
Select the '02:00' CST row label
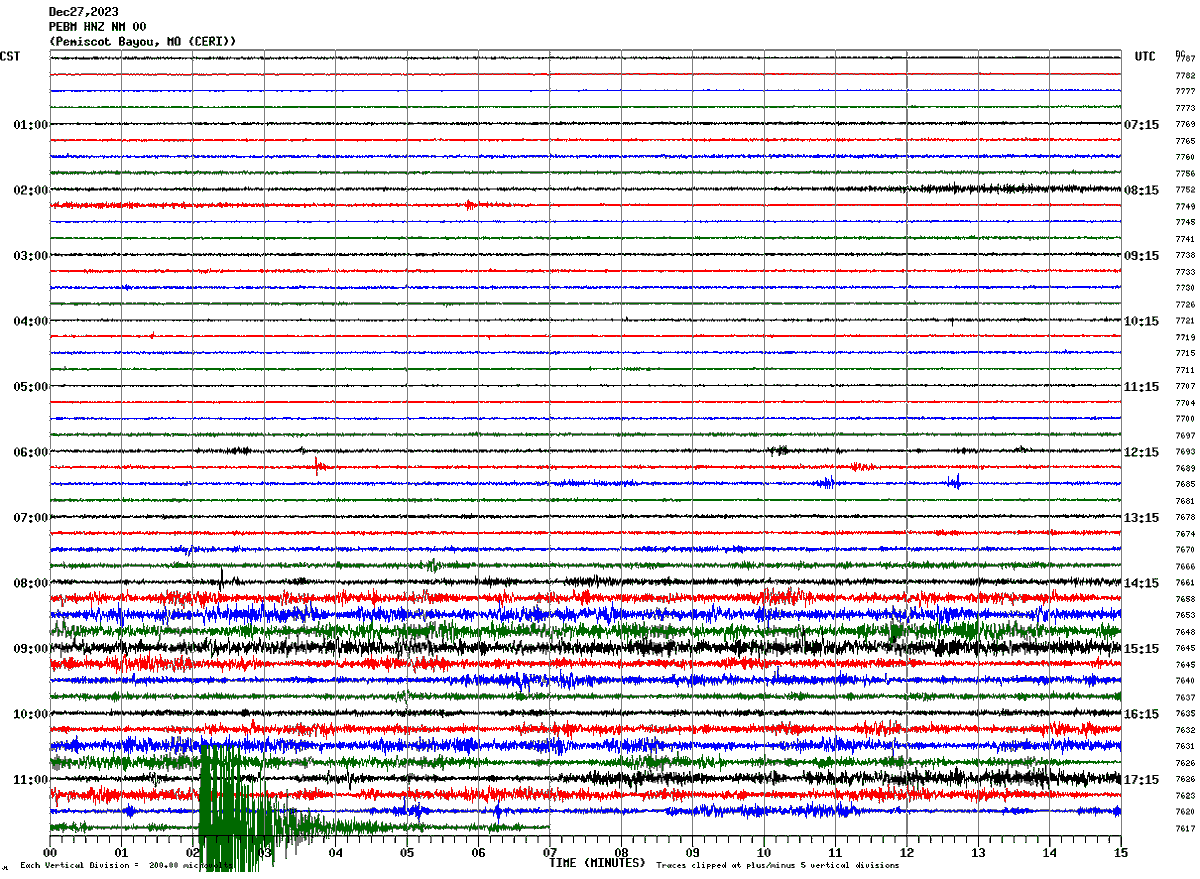(x=31, y=190)
